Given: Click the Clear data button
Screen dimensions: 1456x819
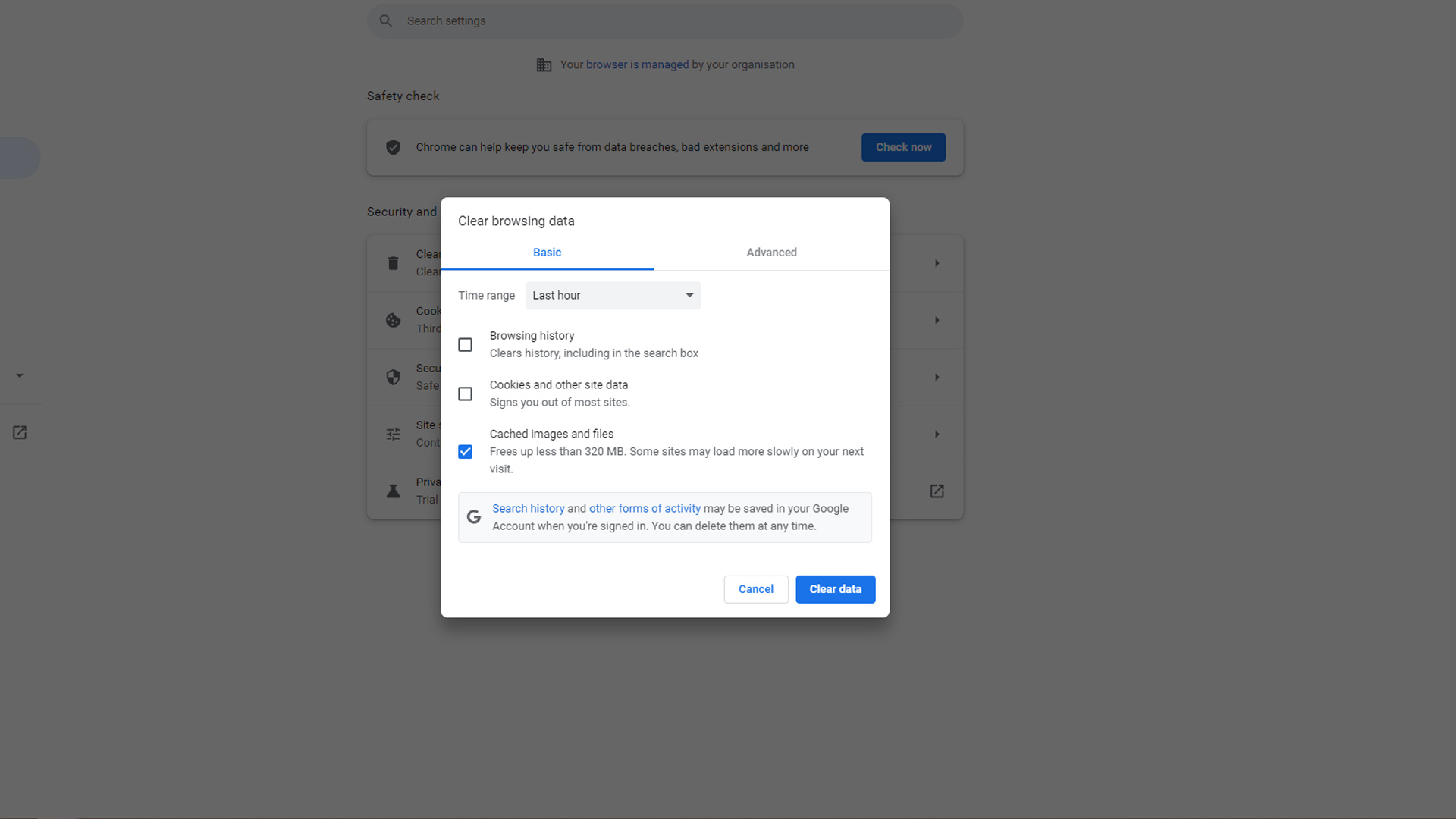Looking at the screenshot, I should 835,589.
